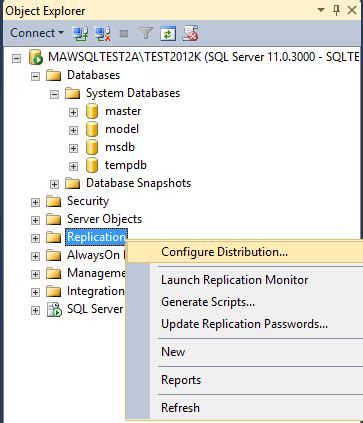Click the master database cylinder icon

pos(92,111)
